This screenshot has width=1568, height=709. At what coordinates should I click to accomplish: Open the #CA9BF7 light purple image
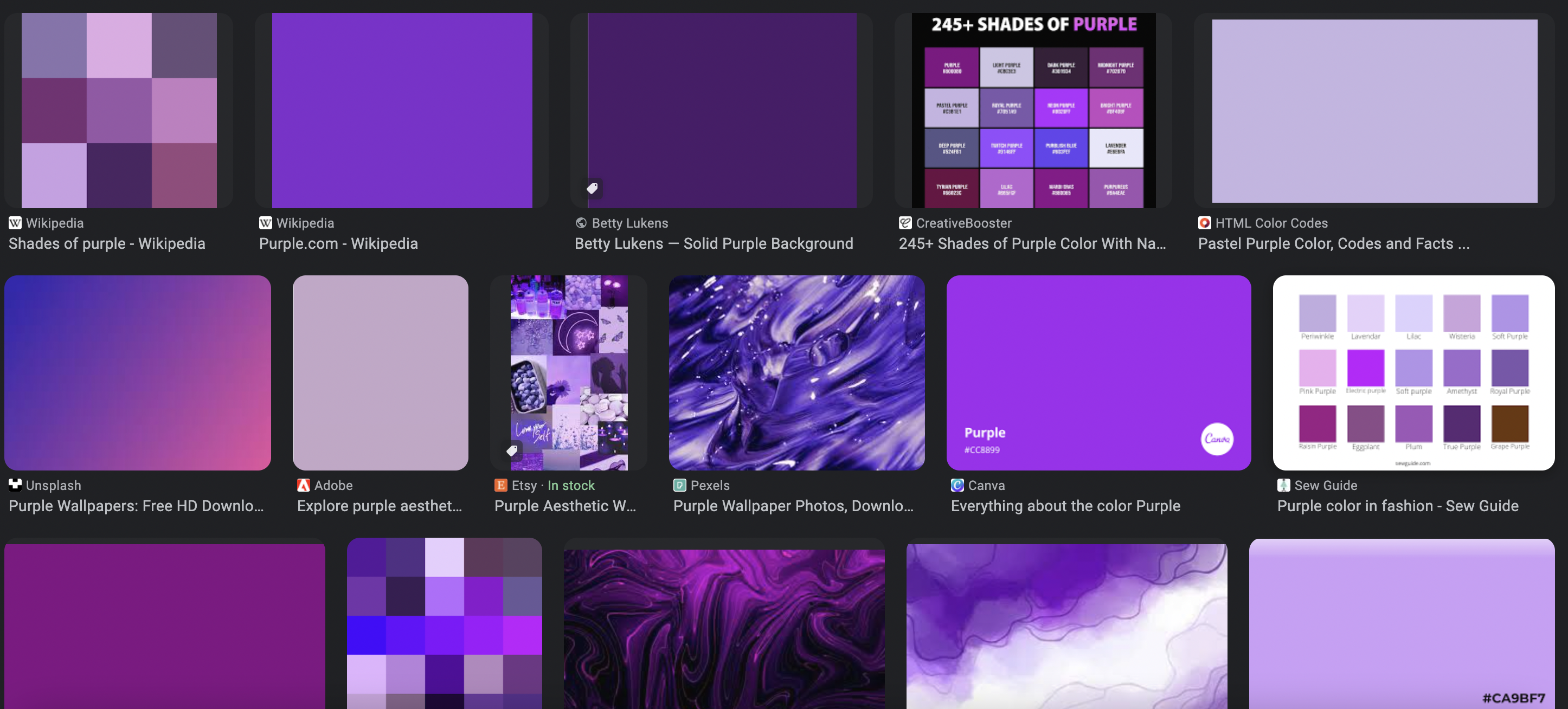pyautogui.click(x=1401, y=624)
